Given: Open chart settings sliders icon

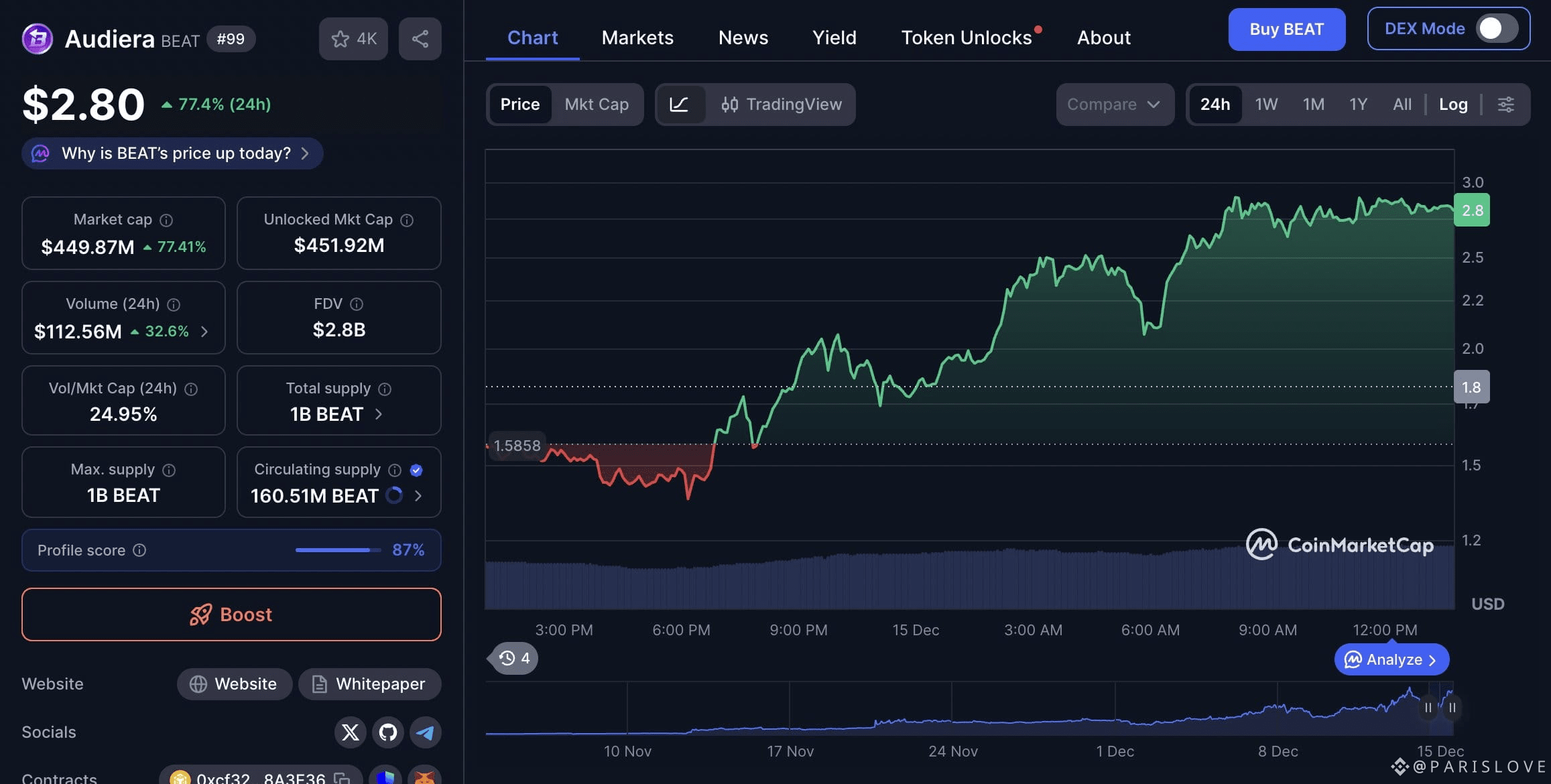Looking at the screenshot, I should point(1506,105).
